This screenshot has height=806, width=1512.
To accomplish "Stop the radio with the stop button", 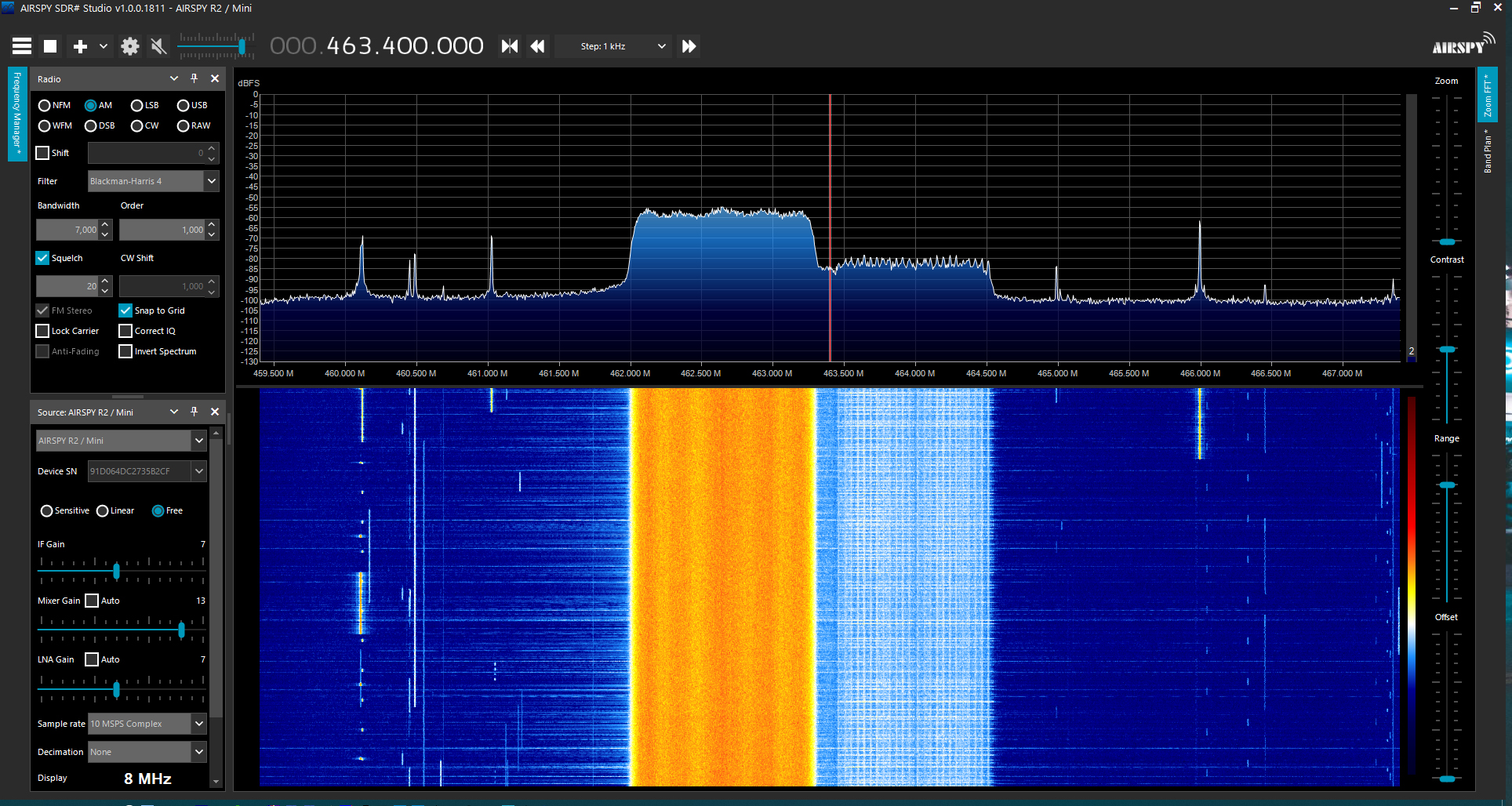I will 50,46.
